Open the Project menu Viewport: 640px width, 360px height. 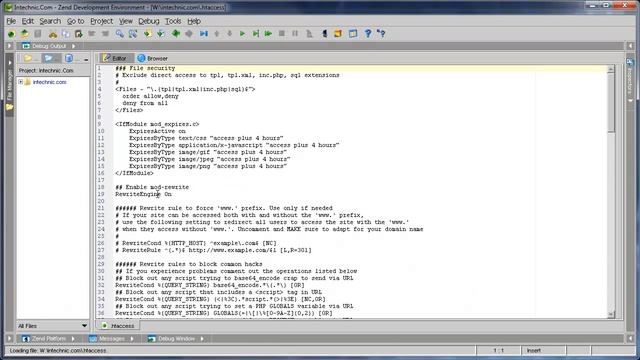[101, 21]
